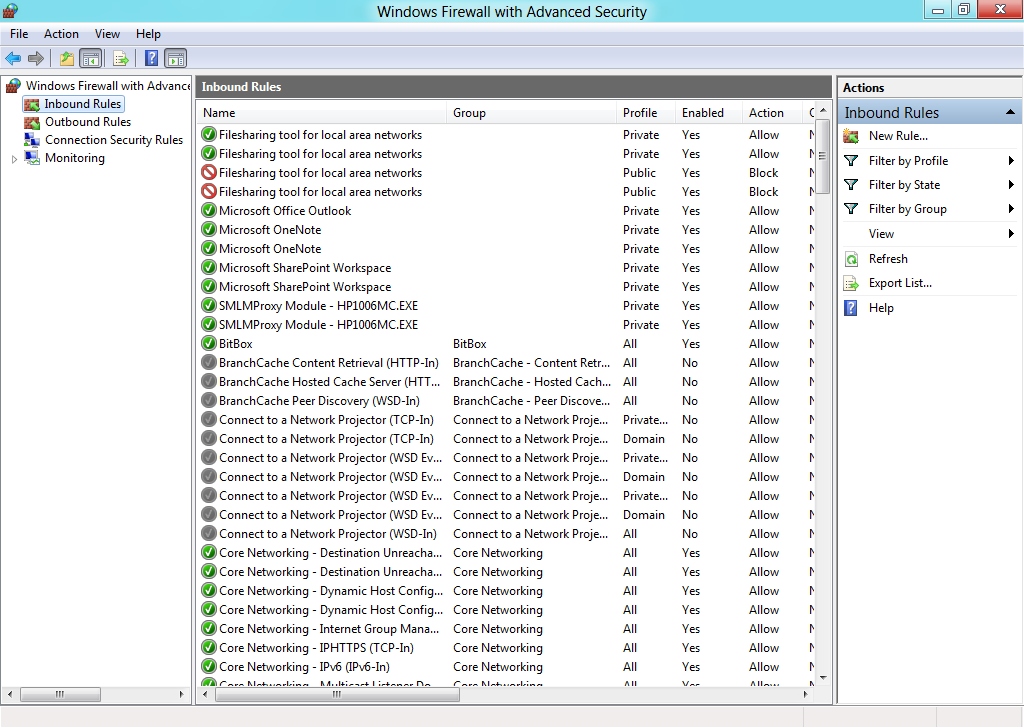Open the View menu in menu bar
This screenshot has width=1024, height=728.
pyautogui.click(x=107, y=34)
